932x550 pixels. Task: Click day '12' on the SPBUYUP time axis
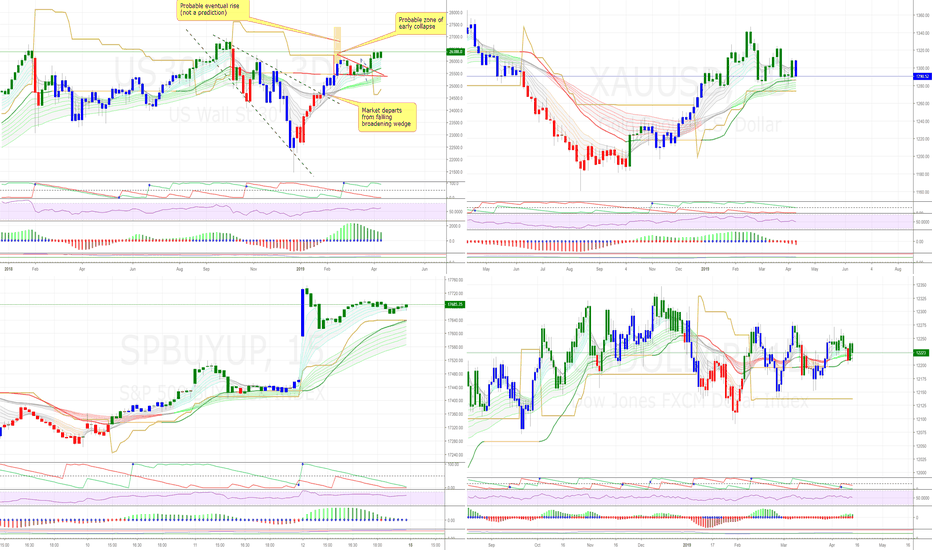303,545
